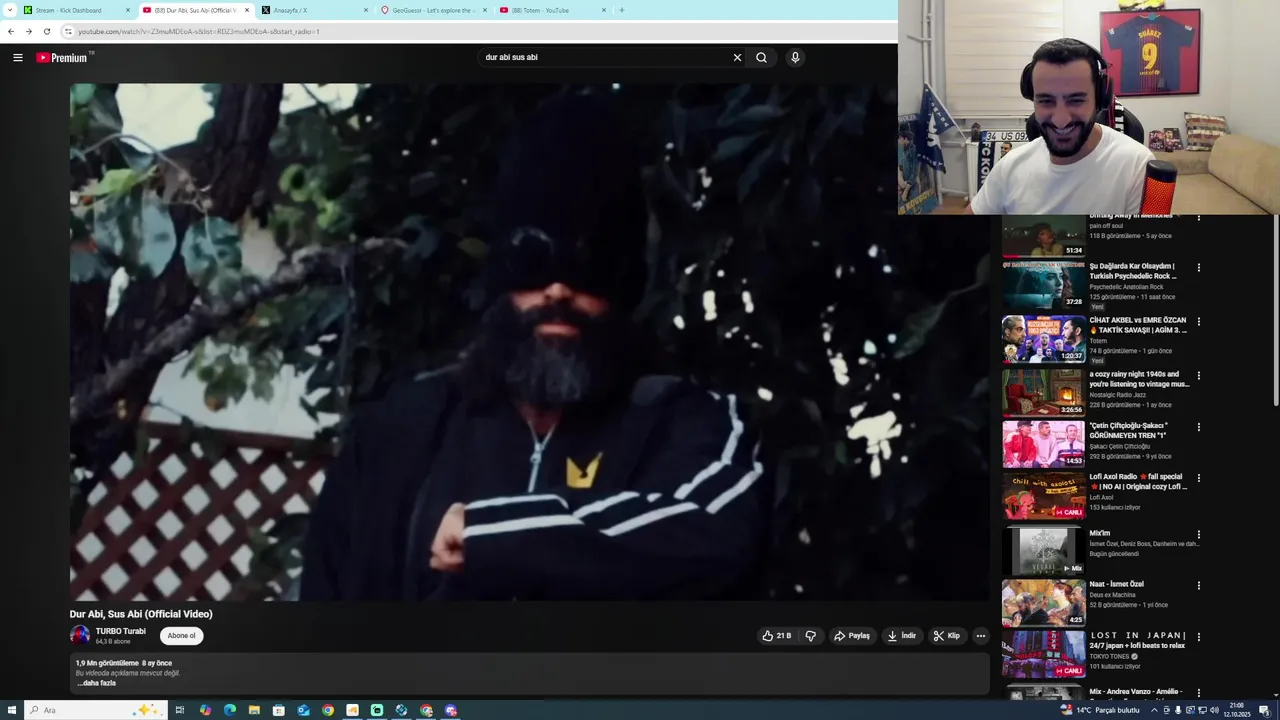
Task: Dislike the video with thumbs down
Action: tap(810, 636)
